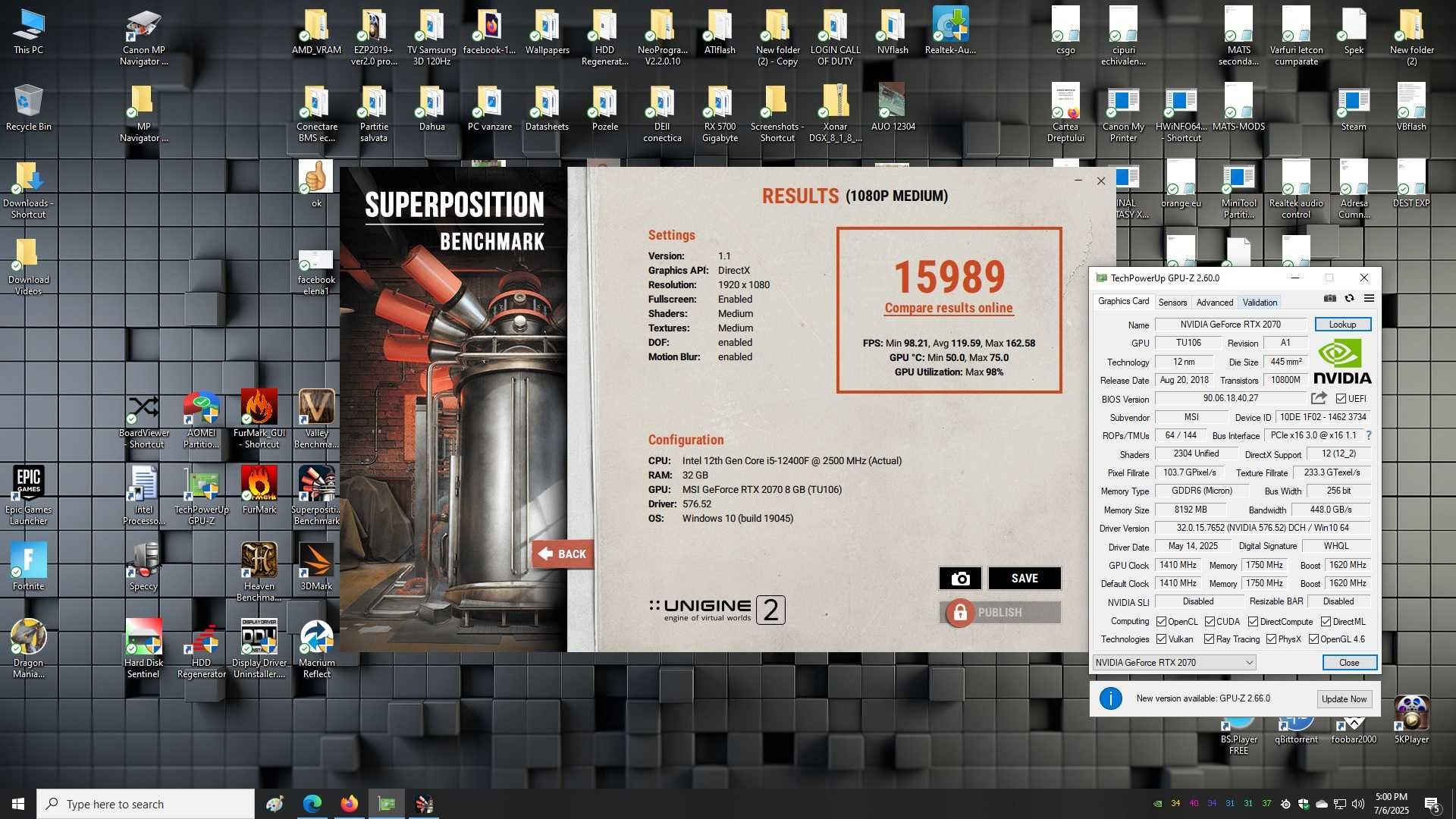Toggle the DirectML checkbox
This screenshot has height=819, width=1456.
click(1326, 622)
